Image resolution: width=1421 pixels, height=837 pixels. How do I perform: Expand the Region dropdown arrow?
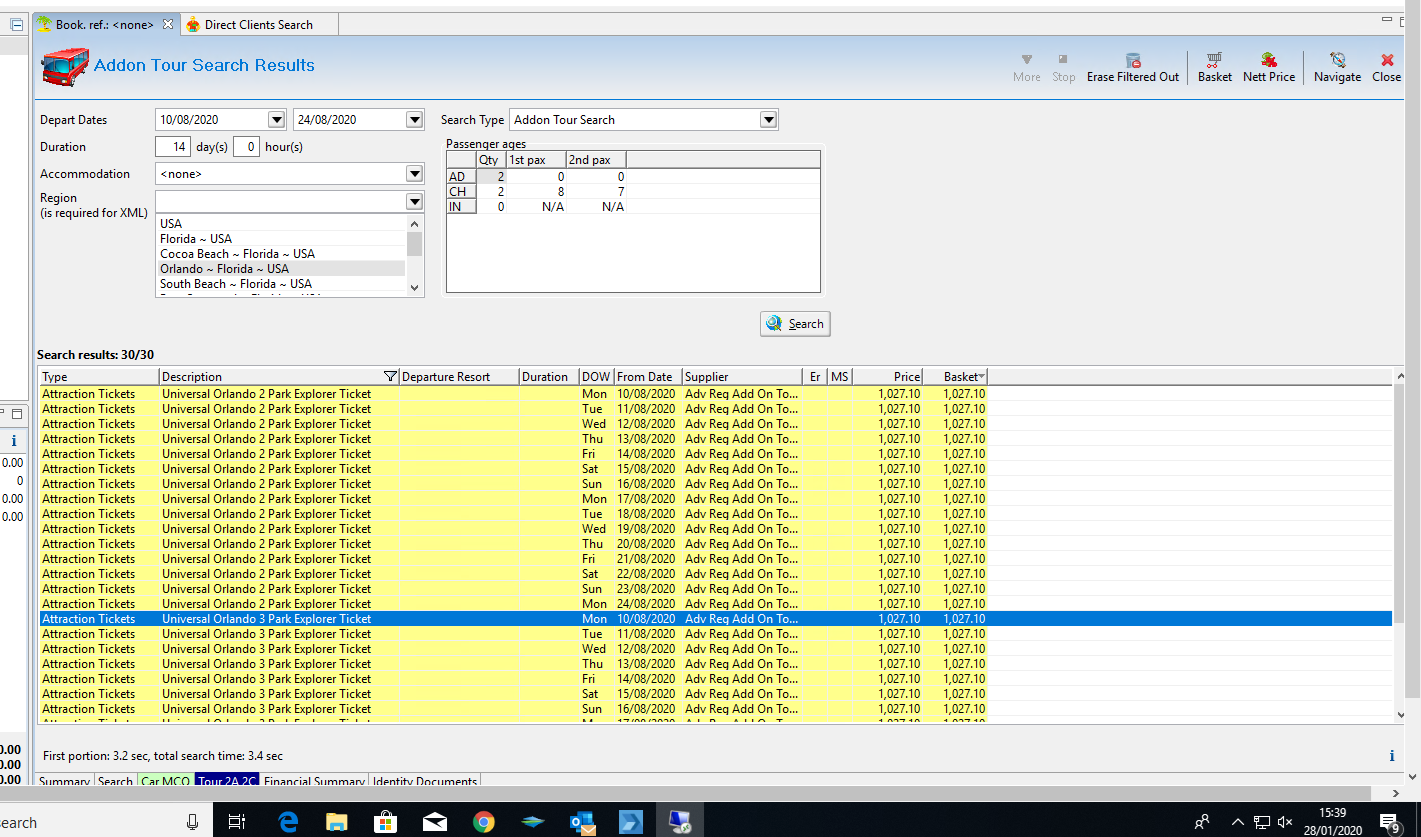(414, 201)
